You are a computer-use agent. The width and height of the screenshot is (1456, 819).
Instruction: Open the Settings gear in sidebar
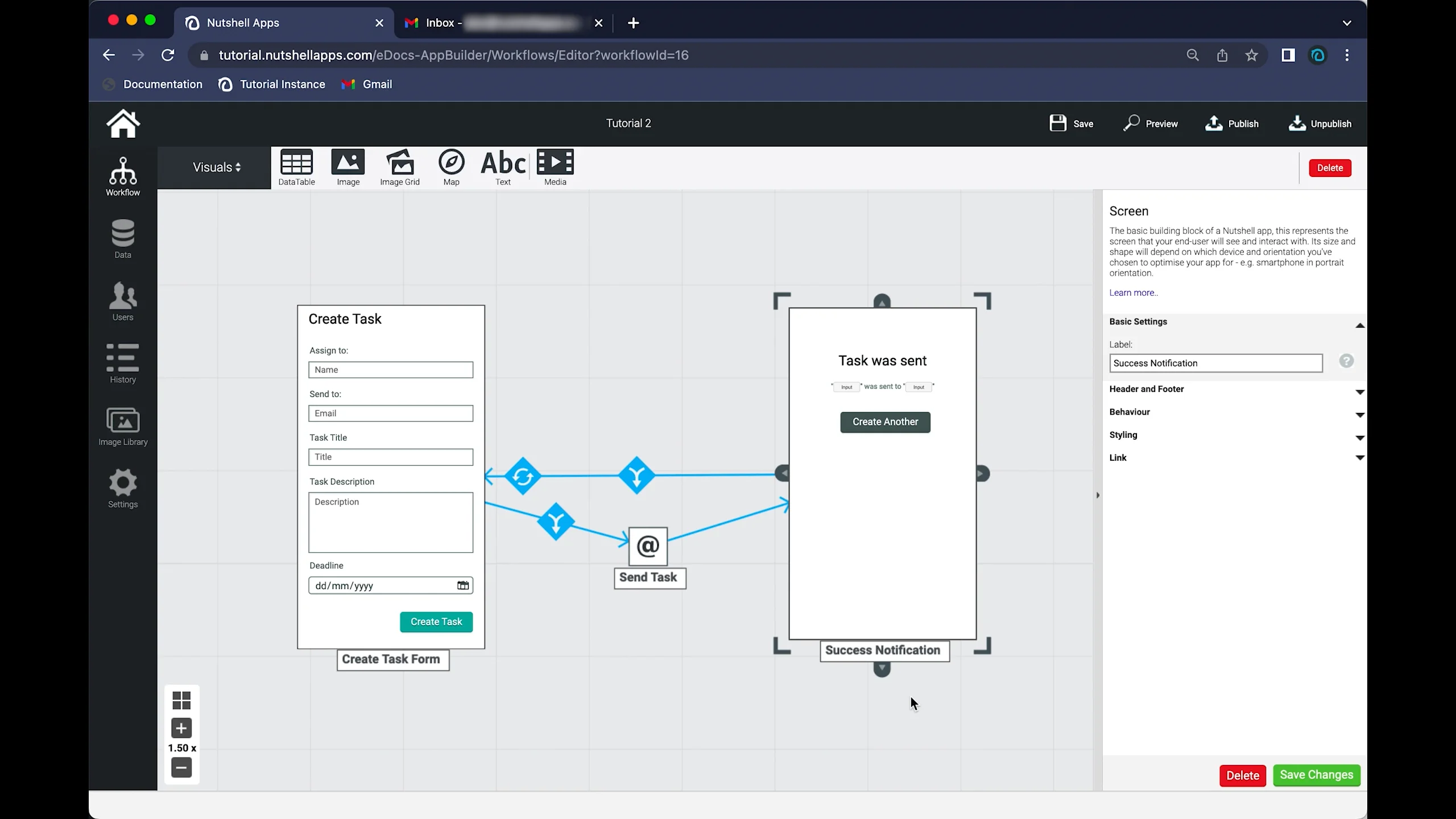coord(123,489)
